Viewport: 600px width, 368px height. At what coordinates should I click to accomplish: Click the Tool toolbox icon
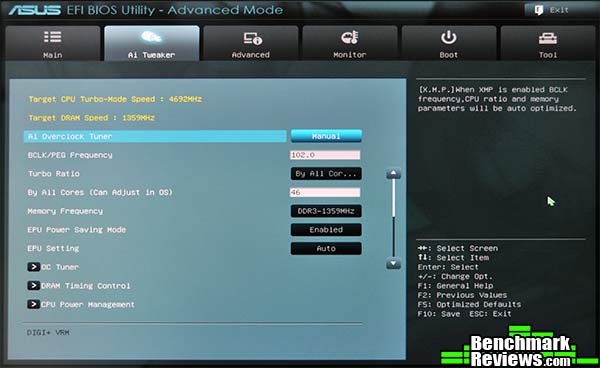[548, 38]
